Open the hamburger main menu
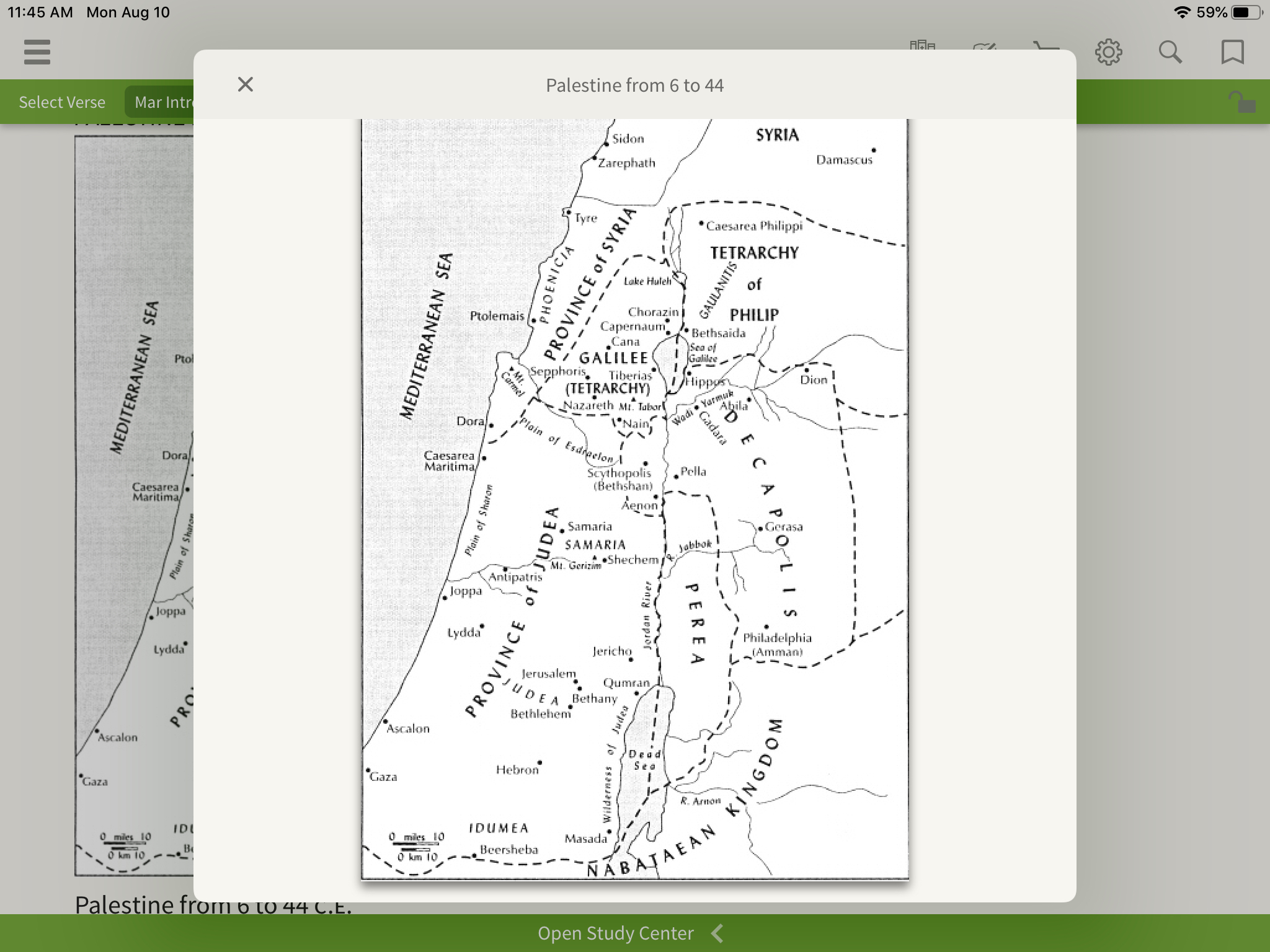This screenshot has width=1270, height=952. click(x=37, y=52)
